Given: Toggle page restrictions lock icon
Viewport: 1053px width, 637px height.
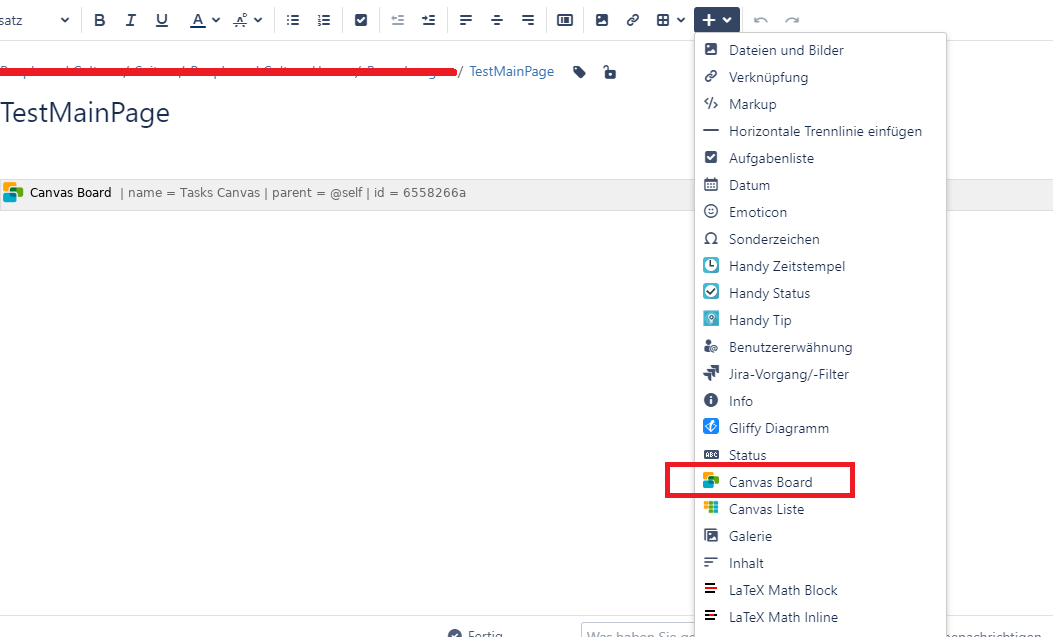Looking at the screenshot, I should pos(609,72).
